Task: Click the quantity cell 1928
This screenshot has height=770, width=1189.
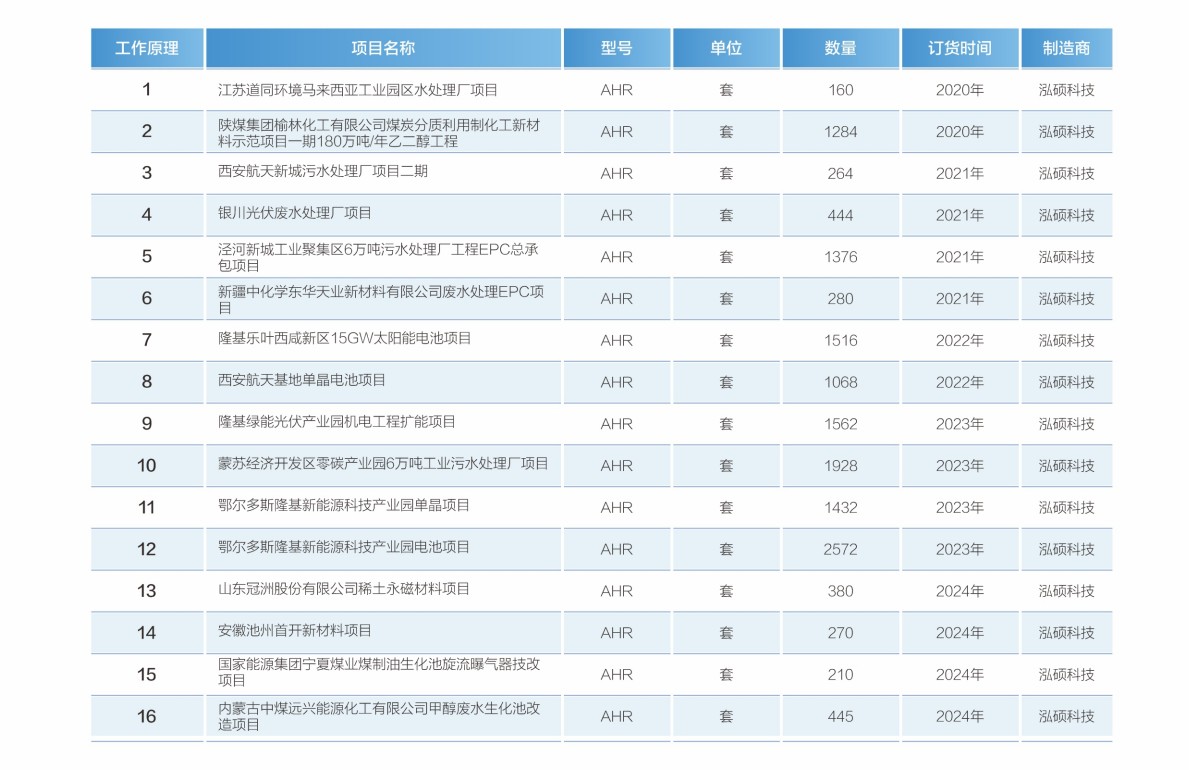Action: tap(840, 466)
